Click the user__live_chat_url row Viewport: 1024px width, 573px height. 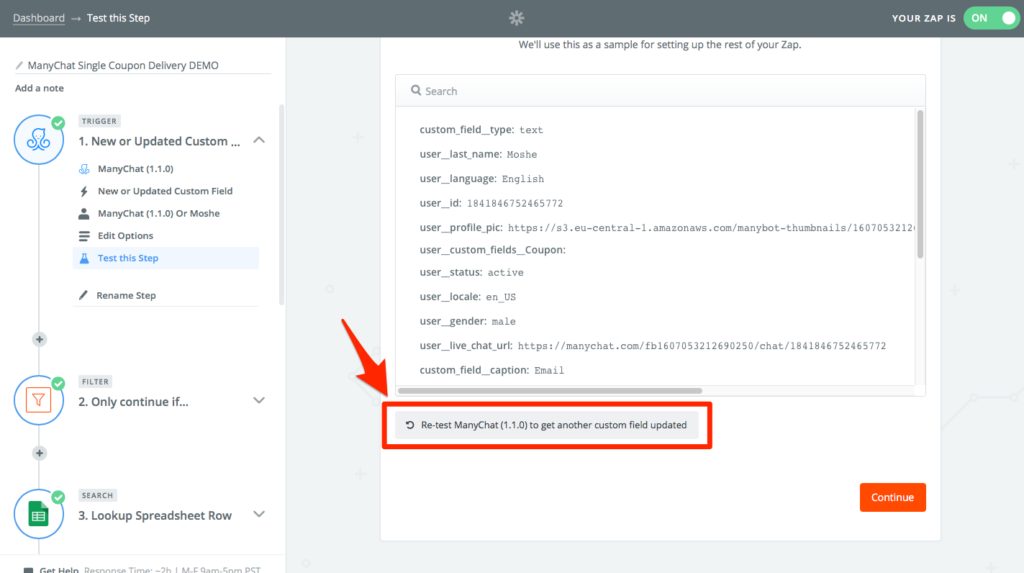coord(652,346)
